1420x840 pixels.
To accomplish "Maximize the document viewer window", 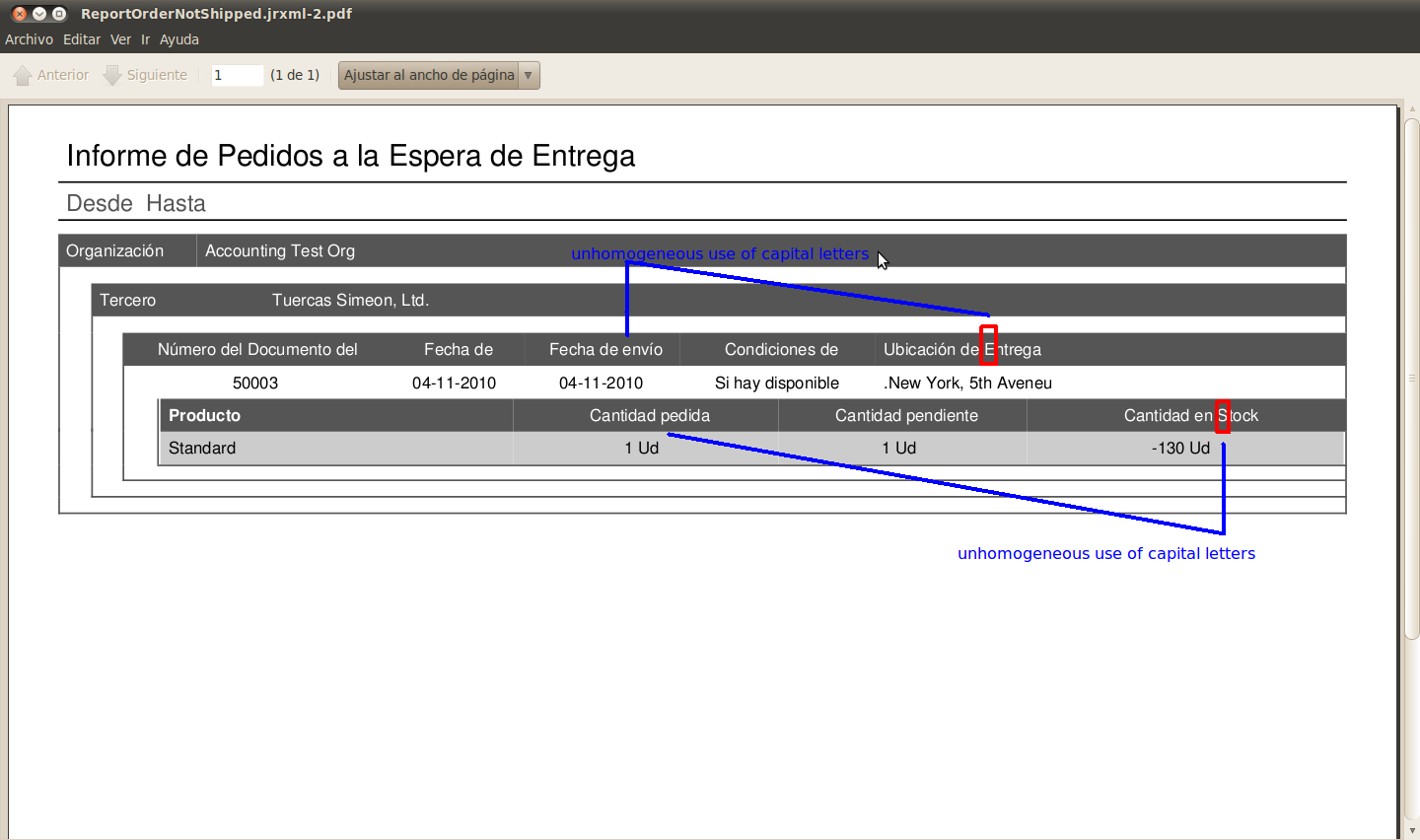I will pos(59,14).
